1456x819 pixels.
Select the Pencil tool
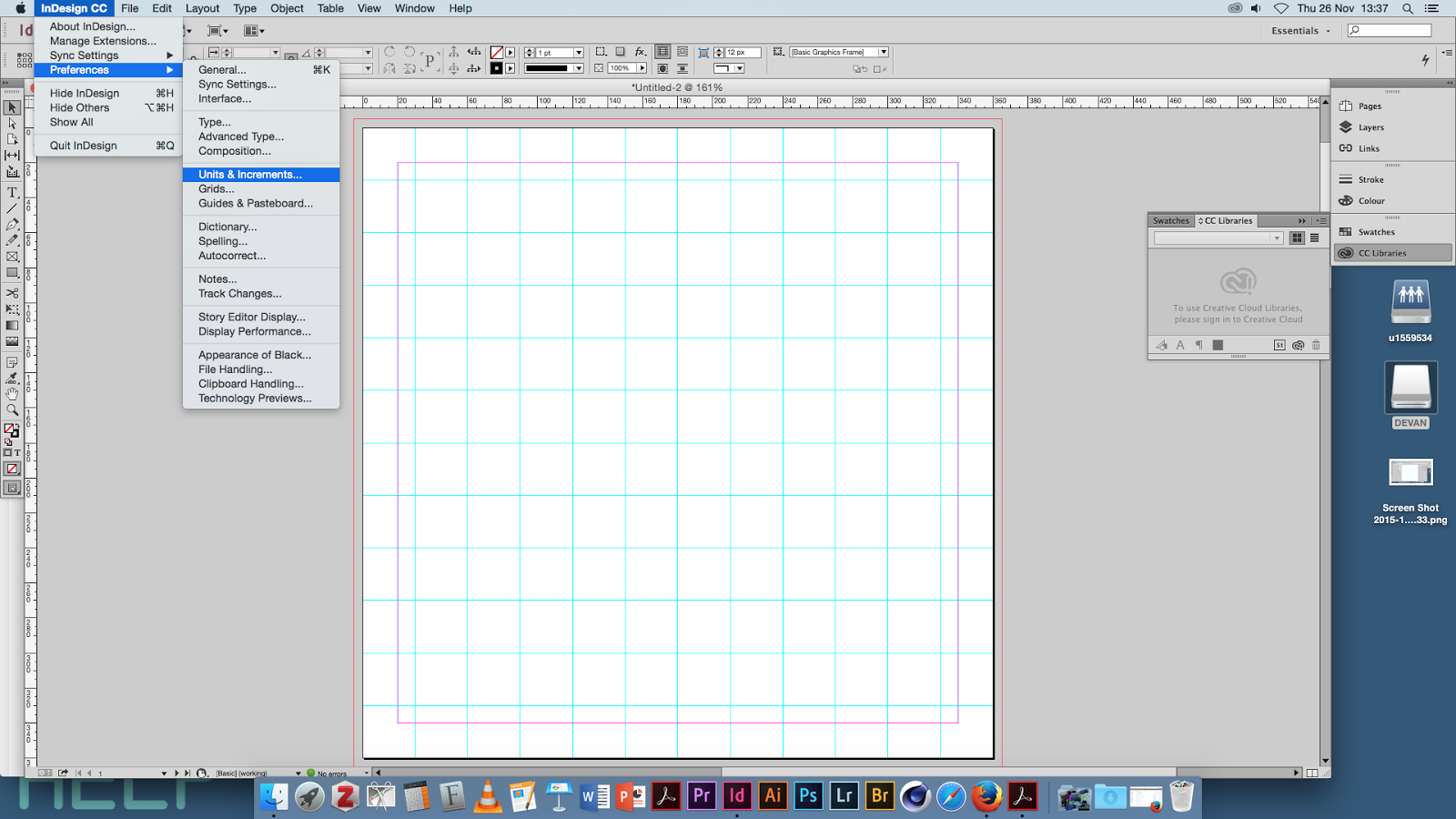point(12,240)
